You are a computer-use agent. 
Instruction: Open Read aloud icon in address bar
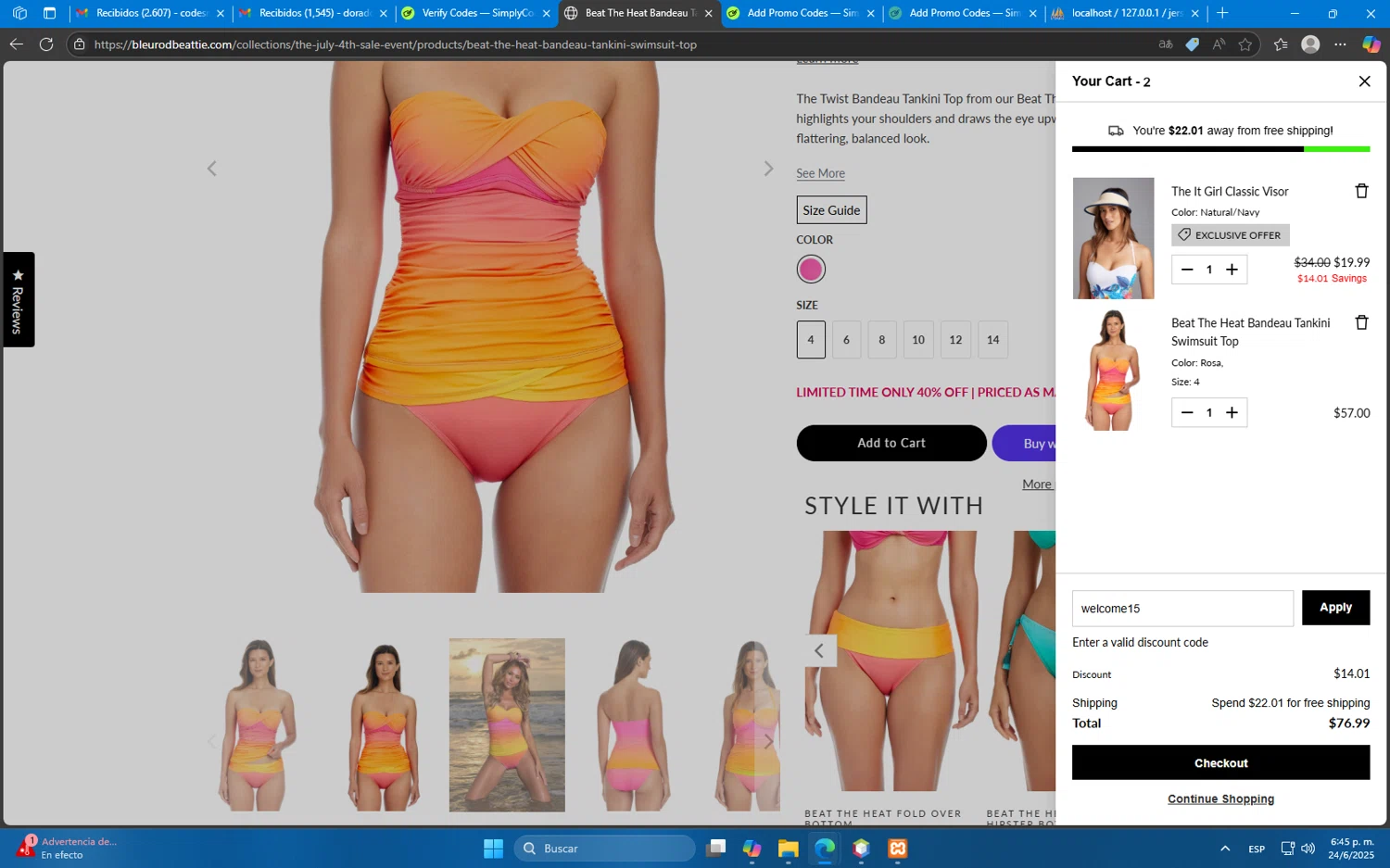(x=1219, y=44)
